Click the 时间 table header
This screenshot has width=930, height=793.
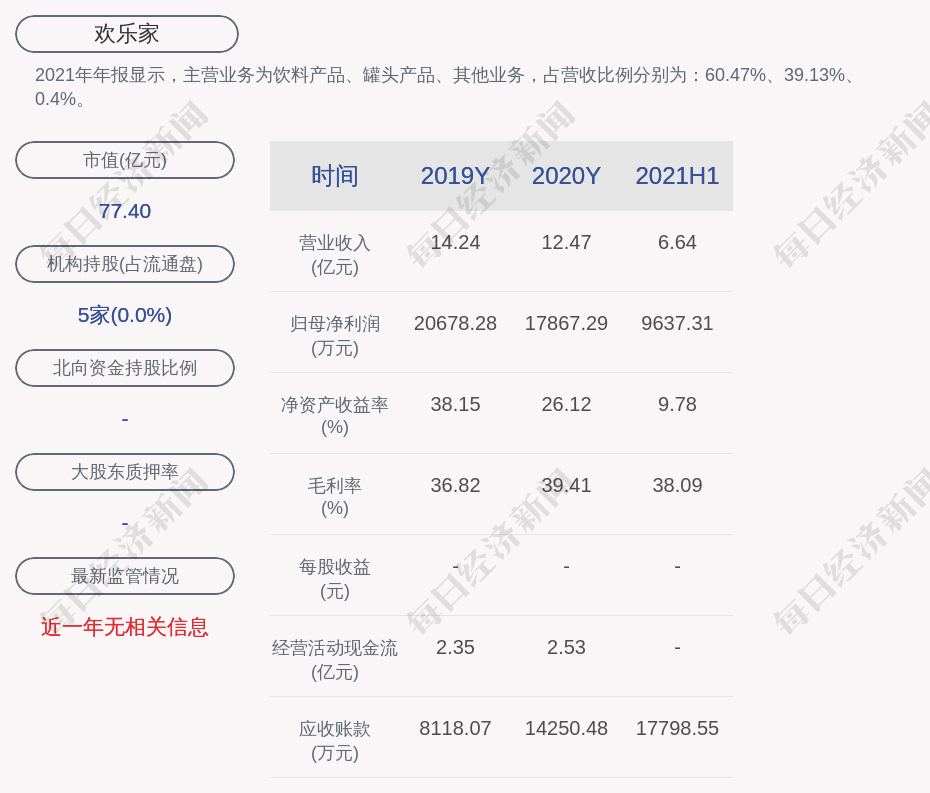335,176
